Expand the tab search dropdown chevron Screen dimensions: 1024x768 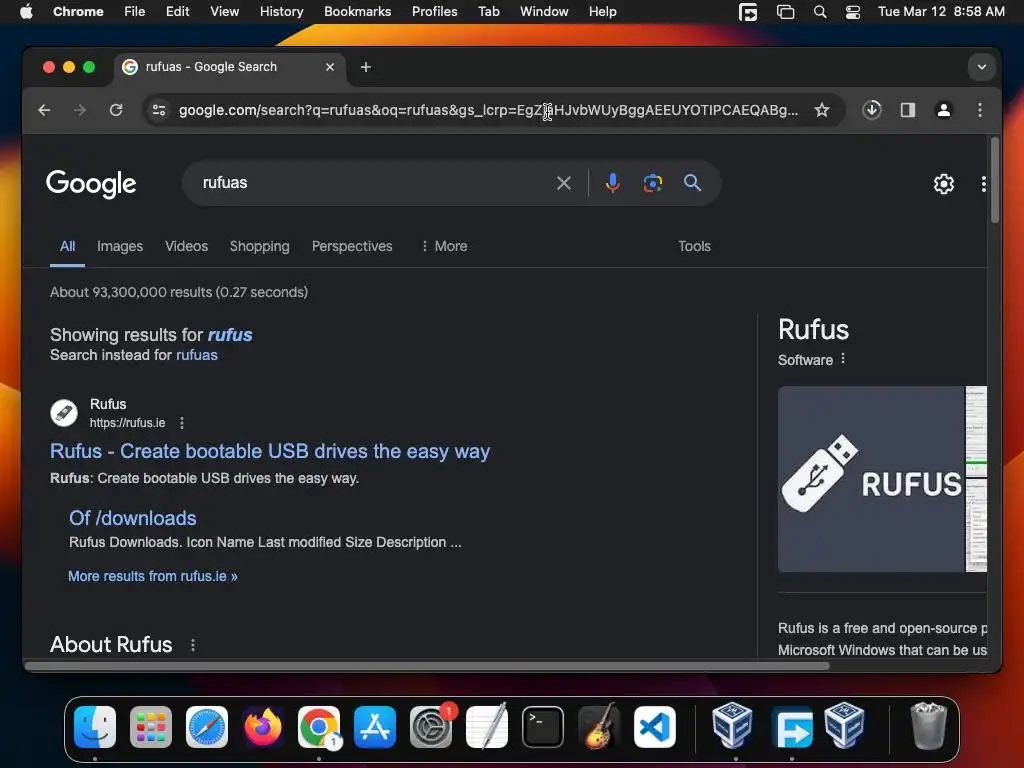pyautogui.click(x=982, y=67)
